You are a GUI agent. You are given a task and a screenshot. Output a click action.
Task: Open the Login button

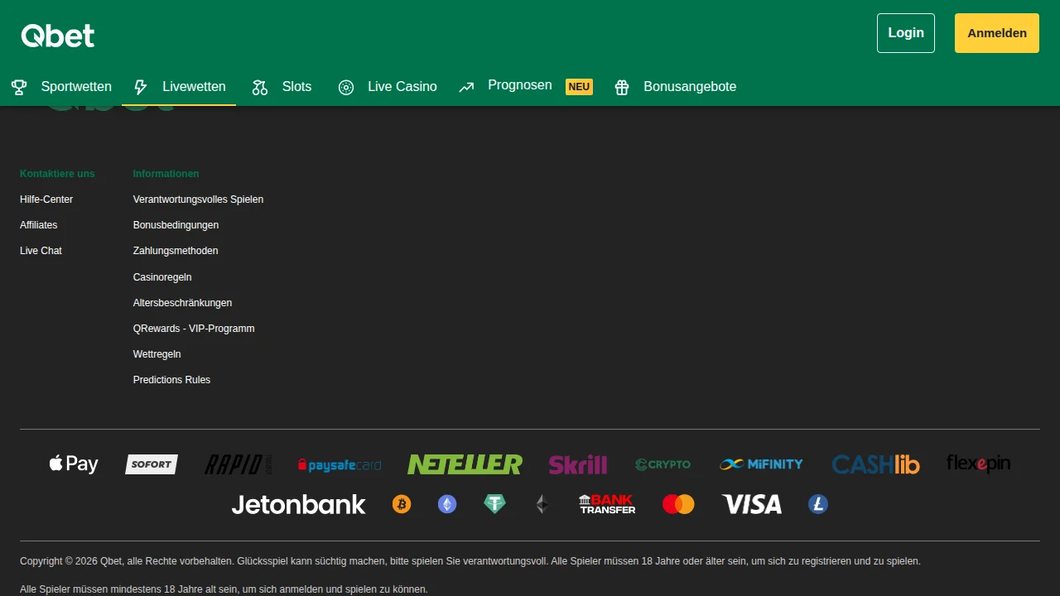[x=905, y=33]
